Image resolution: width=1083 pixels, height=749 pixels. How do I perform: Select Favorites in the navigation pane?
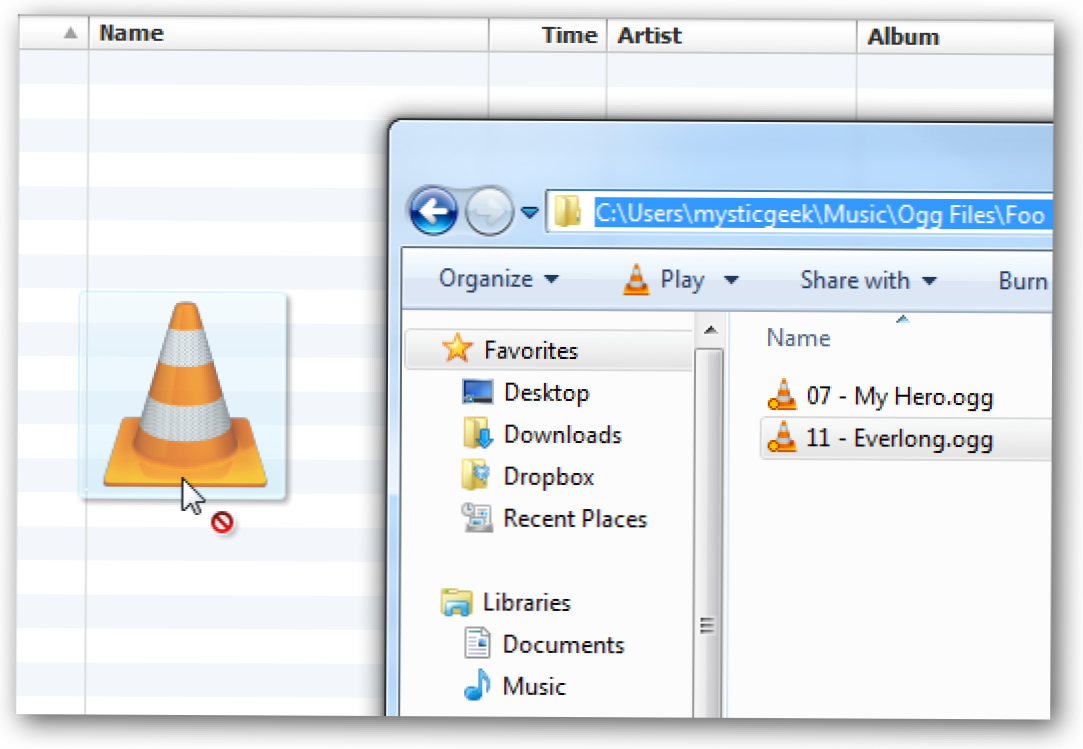pos(530,350)
